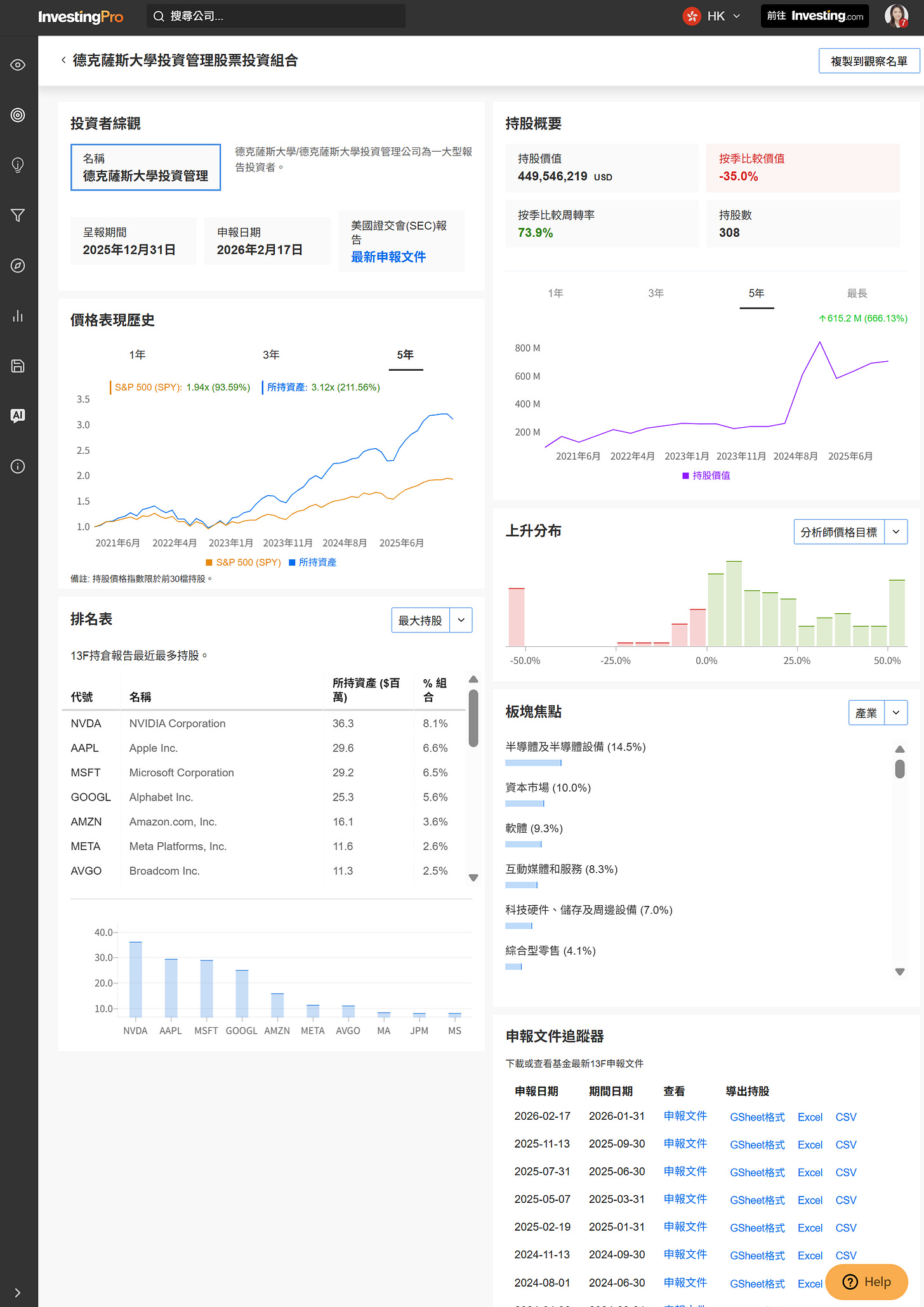Click 複製到觀察名單 button
The width and height of the screenshot is (924, 1307).
[x=869, y=61]
